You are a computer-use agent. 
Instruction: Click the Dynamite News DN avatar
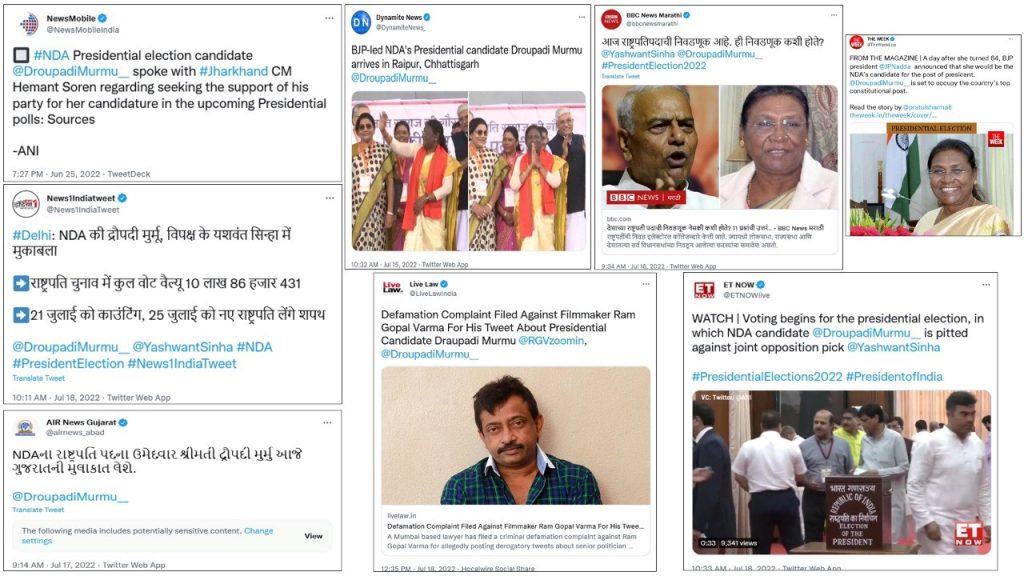[360, 23]
